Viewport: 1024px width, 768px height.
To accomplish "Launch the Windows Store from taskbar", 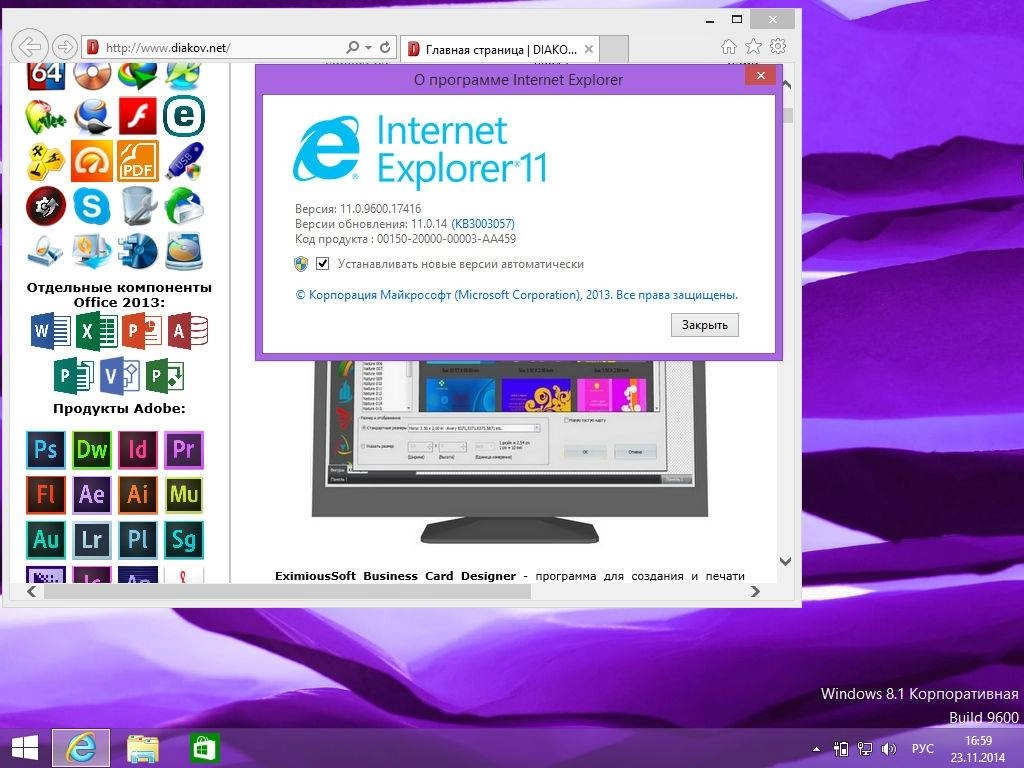I will coord(204,748).
